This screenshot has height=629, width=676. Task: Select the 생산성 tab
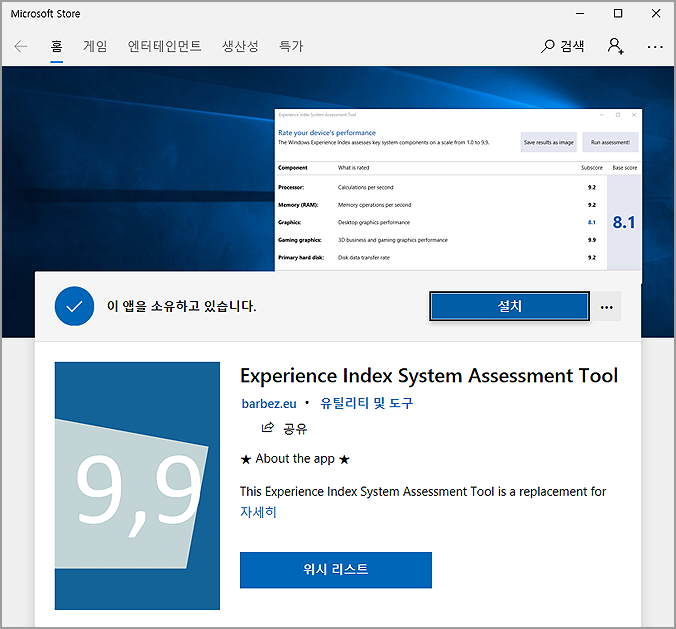click(240, 46)
